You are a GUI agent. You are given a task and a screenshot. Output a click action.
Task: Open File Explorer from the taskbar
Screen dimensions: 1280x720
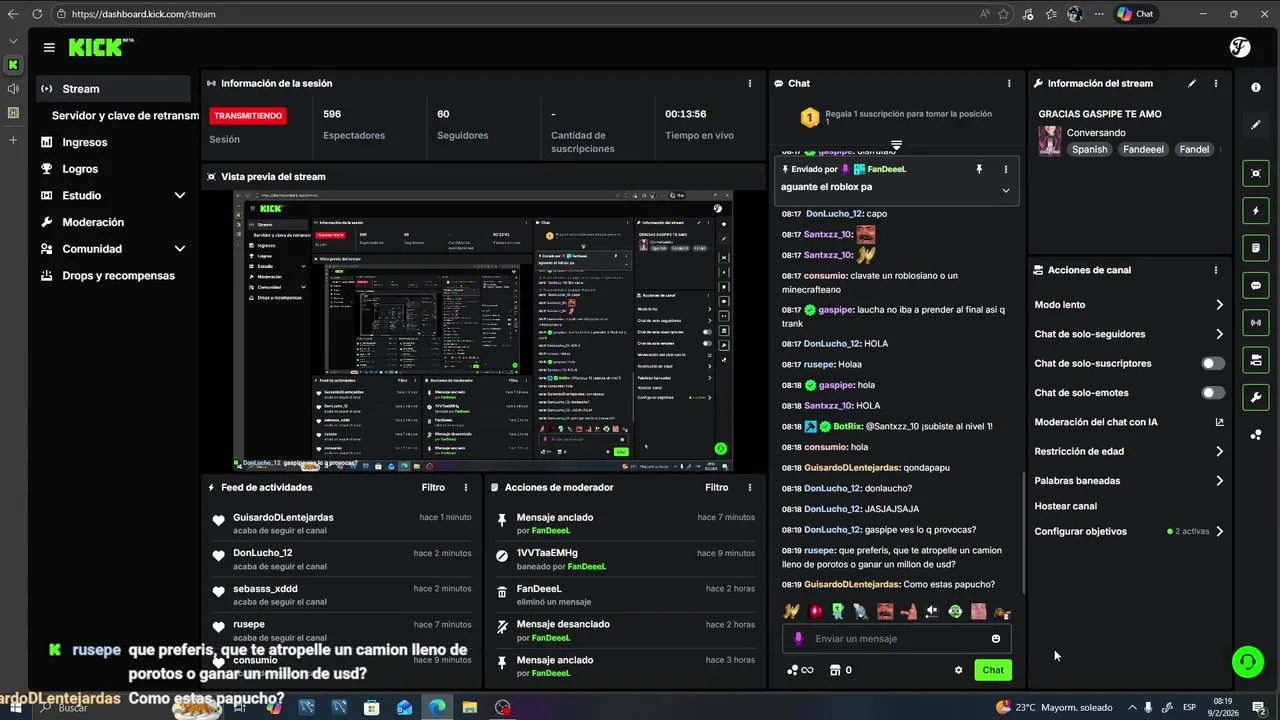click(x=470, y=708)
